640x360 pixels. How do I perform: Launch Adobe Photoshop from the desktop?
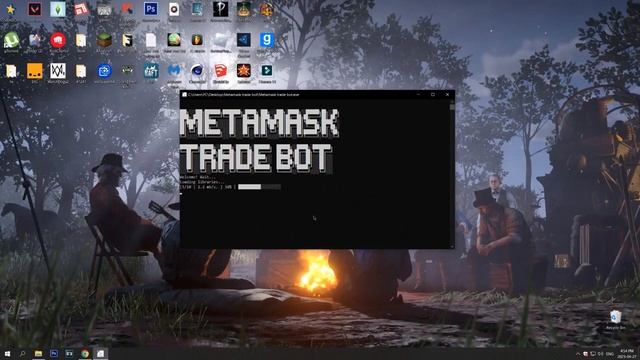pos(151,9)
